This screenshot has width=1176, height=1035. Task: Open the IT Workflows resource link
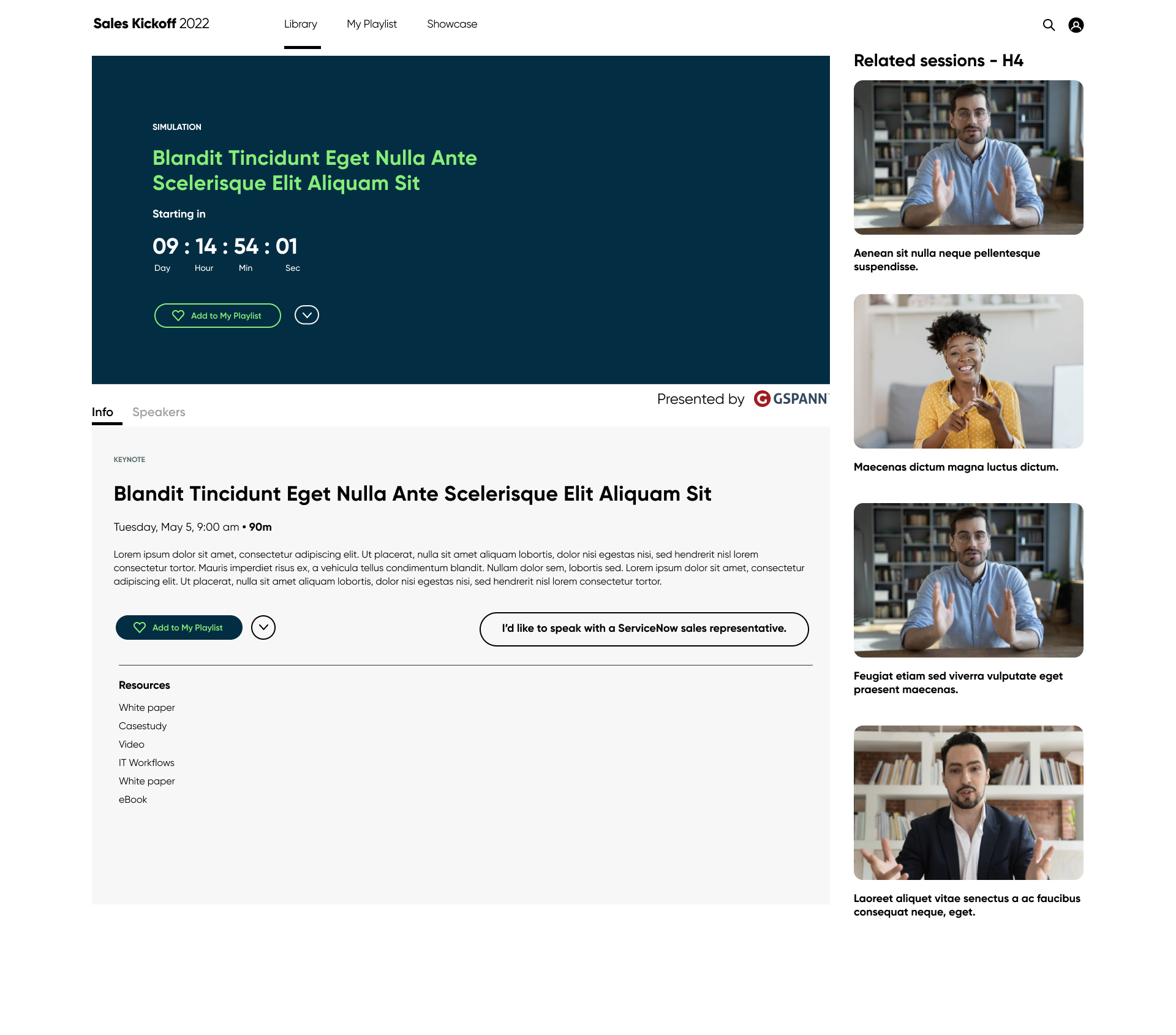tap(146, 763)
